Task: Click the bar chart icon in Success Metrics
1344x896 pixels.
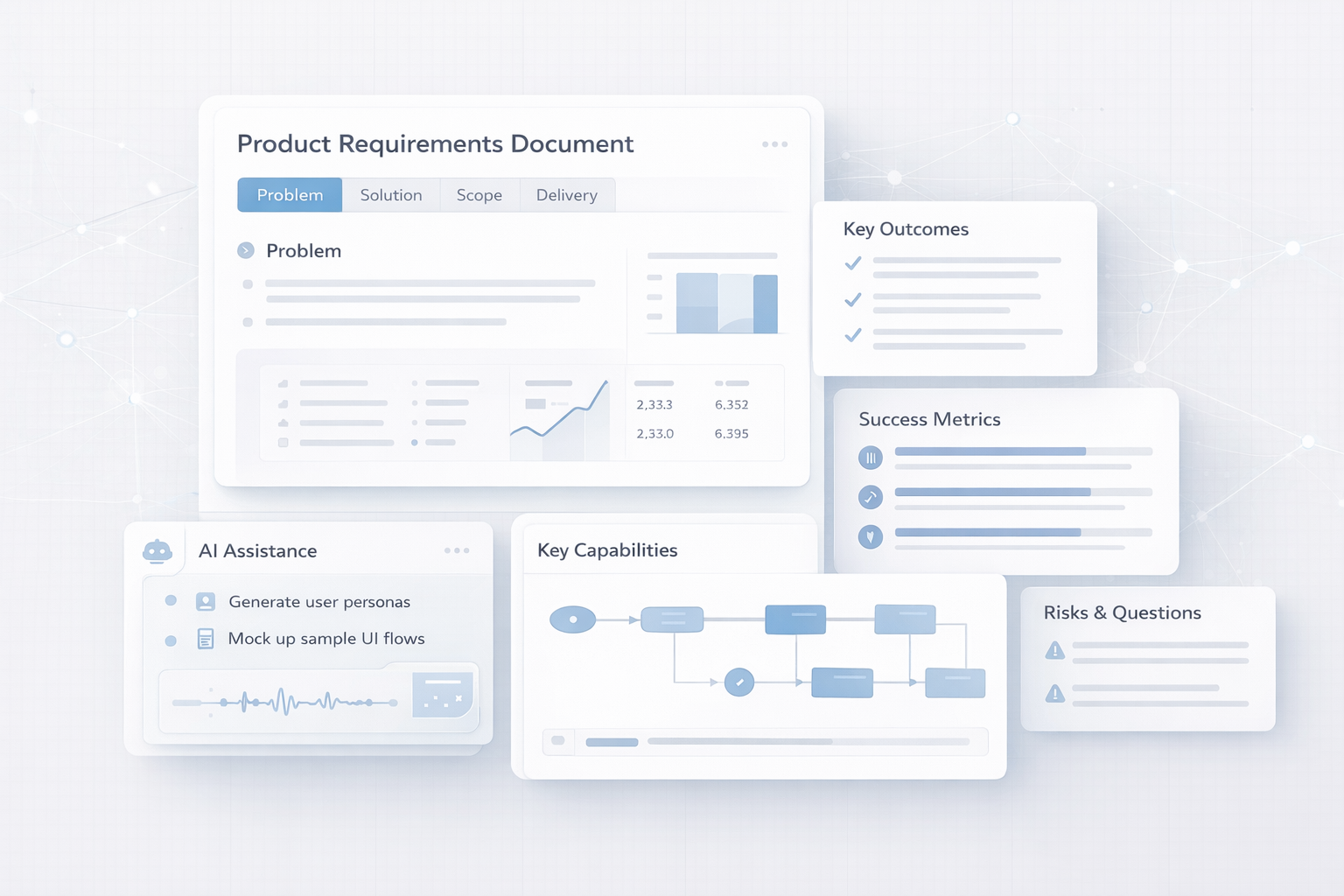Action: pos(870,457)
